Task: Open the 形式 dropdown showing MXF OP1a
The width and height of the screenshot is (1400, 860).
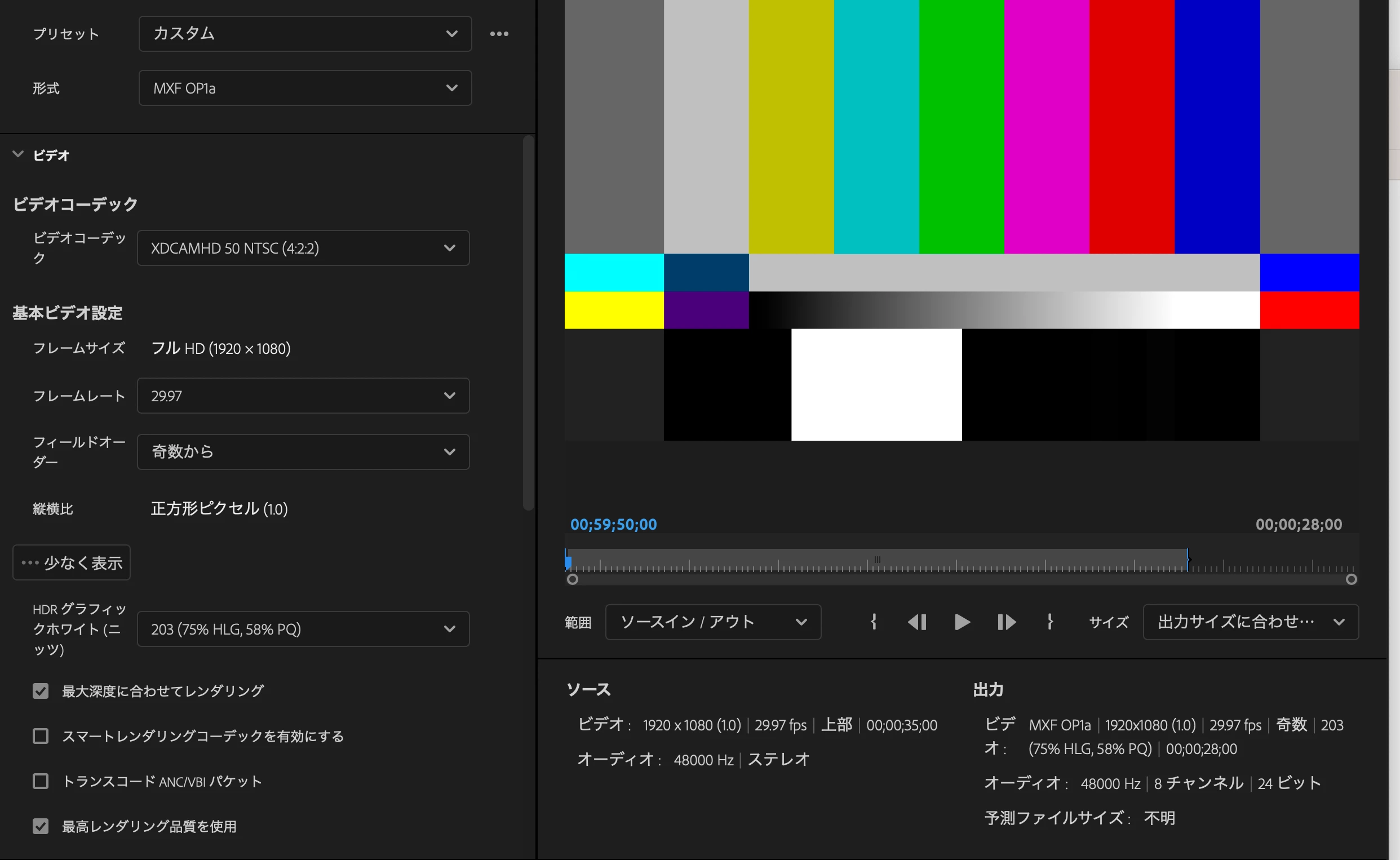Action: click(305, 88)
